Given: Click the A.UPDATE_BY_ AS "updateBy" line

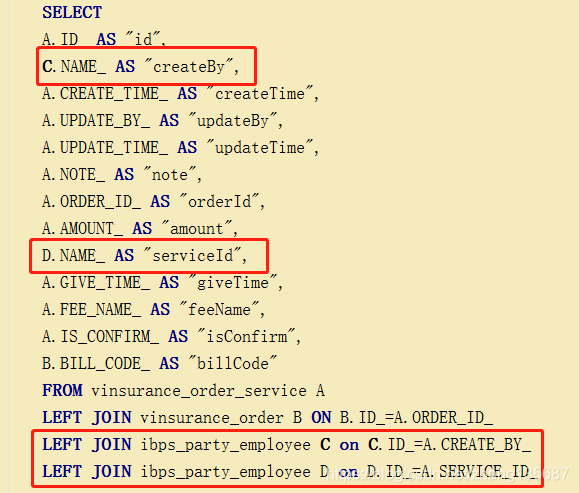Looking at the screenshot, I should (x=162, y=121).
